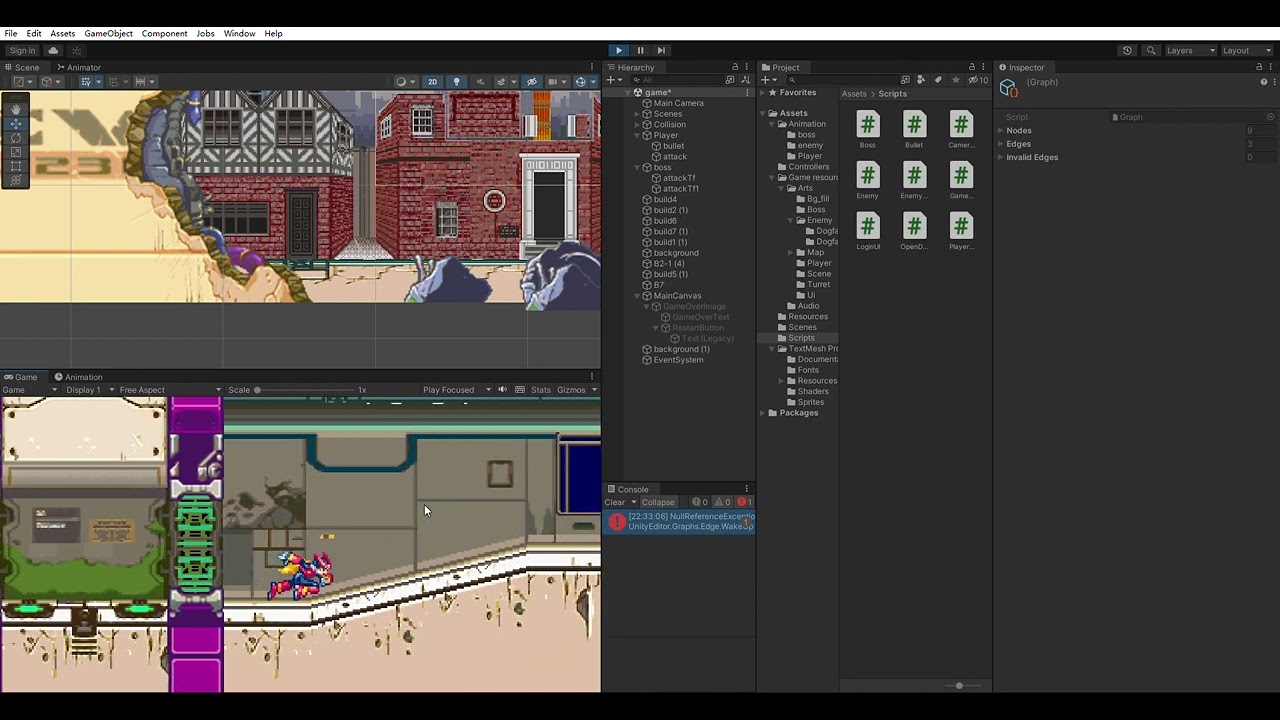Select the Rotate tool in Scene view
Screen dimensions: 1280x720
[x=15, y=138]
